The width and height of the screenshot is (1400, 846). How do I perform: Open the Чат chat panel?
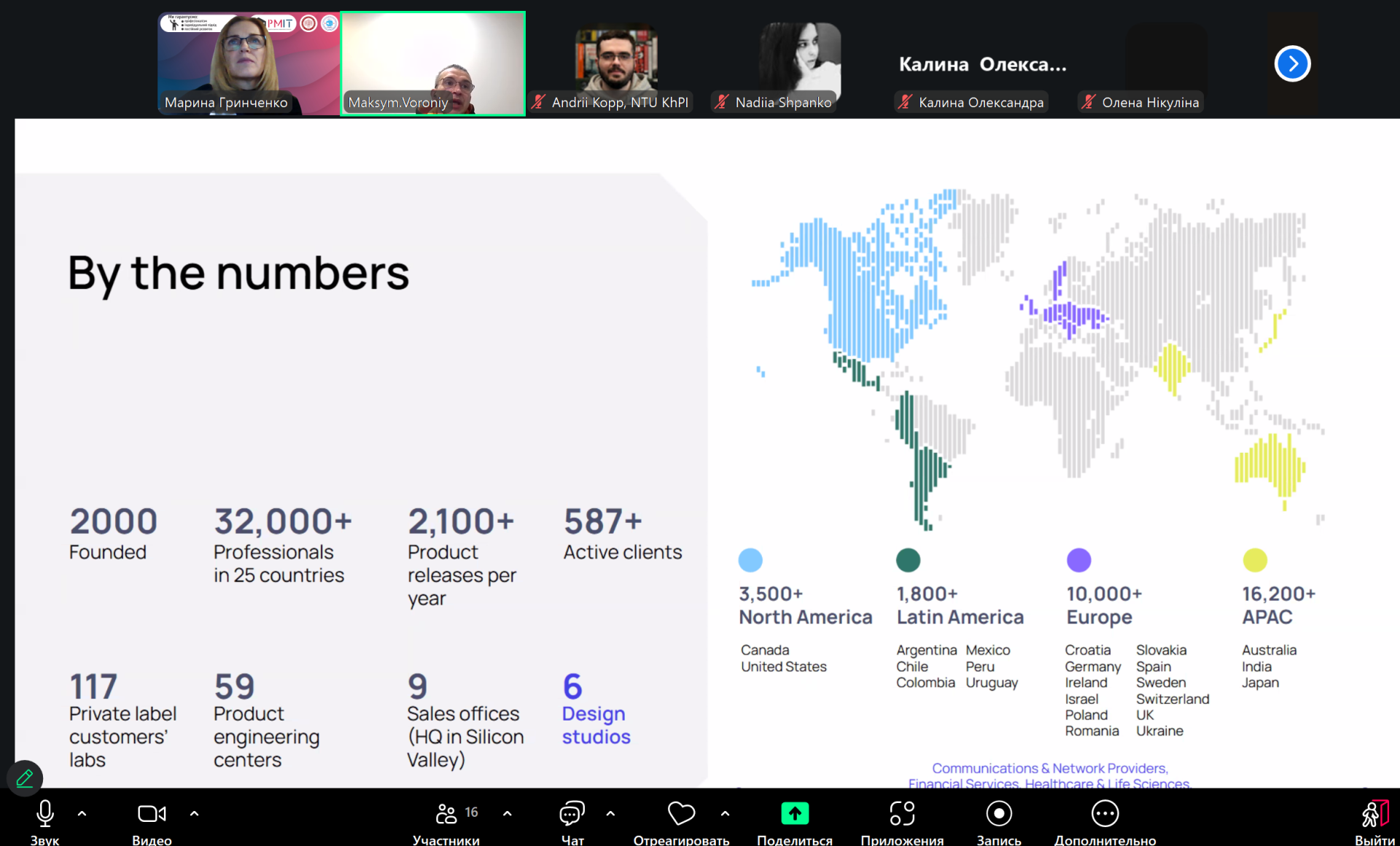pyautogui.click(x=572, y=813)
